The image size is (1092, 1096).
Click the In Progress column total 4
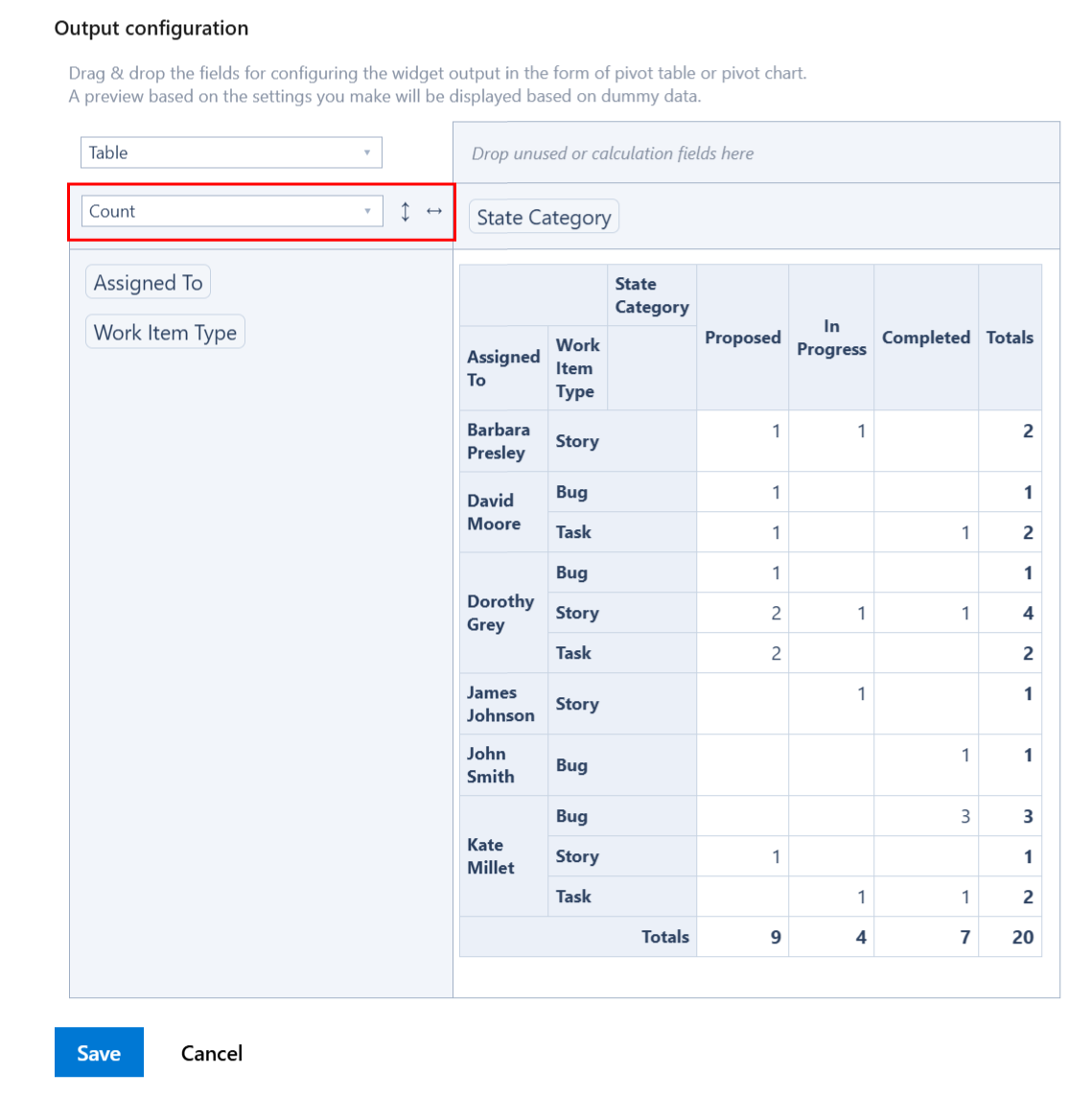pyautogui.click(x=831, y=937)
